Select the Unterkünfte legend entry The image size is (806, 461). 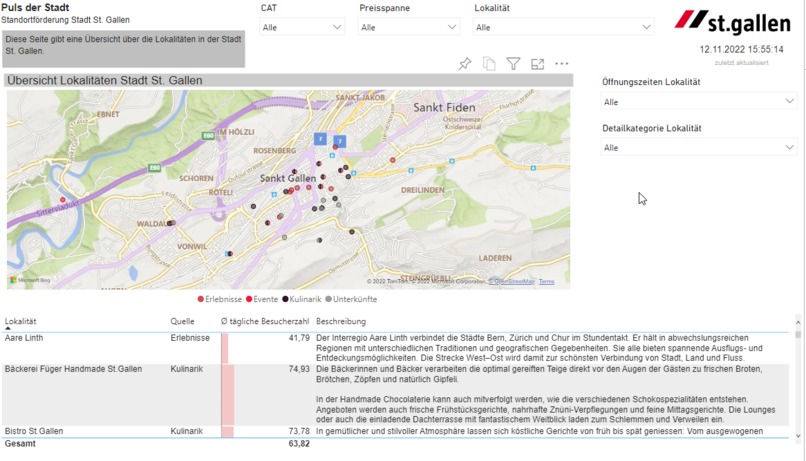pyautogui.click(x=351, y=299)
